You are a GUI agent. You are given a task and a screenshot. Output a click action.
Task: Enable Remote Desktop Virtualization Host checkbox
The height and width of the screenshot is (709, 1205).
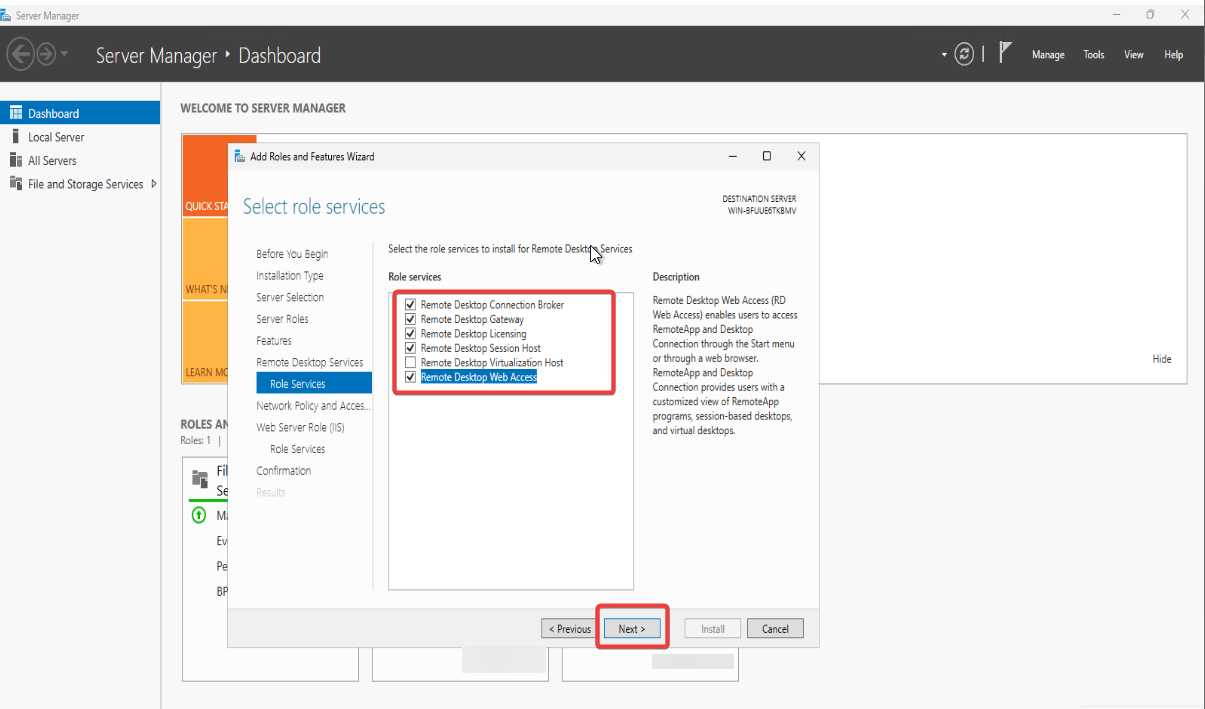(410, 363)
